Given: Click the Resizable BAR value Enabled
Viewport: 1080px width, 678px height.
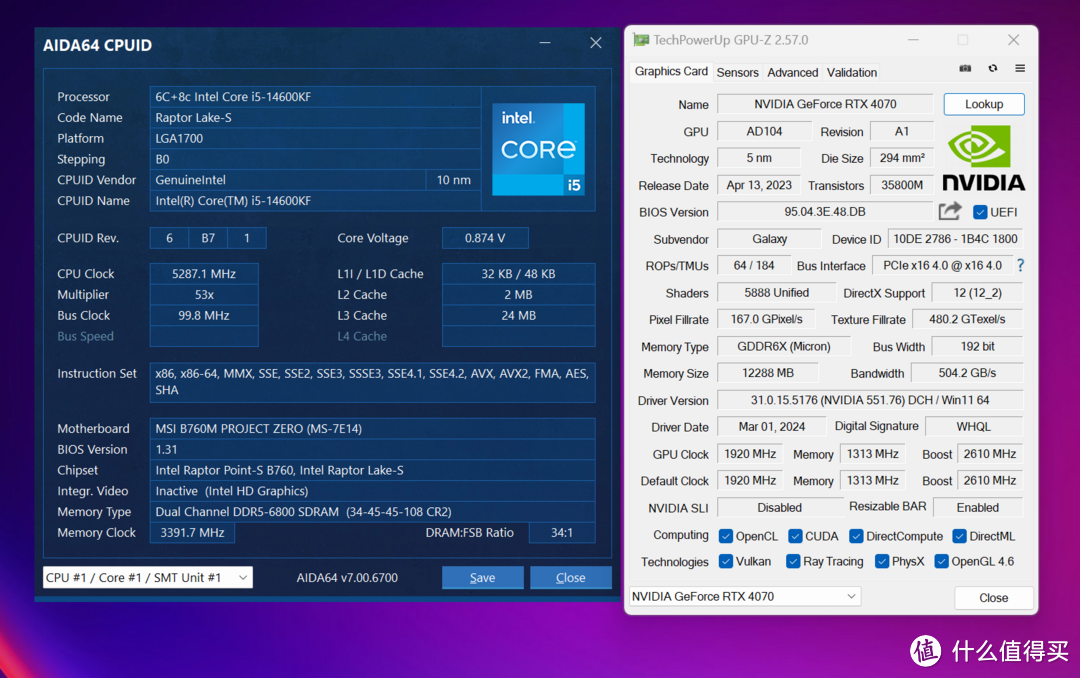Looking at the screenshot, I should 977,507.
